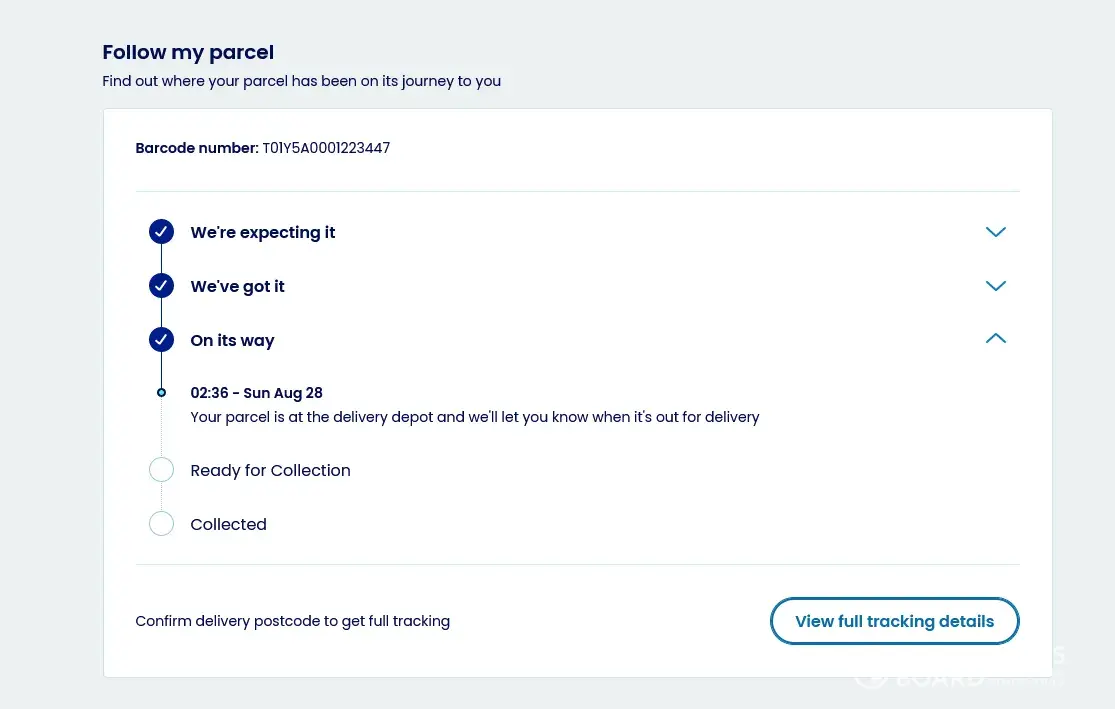Expand the "We've got it" chevron
This screenshot has height=709, width=1115.
coord(995,286)
